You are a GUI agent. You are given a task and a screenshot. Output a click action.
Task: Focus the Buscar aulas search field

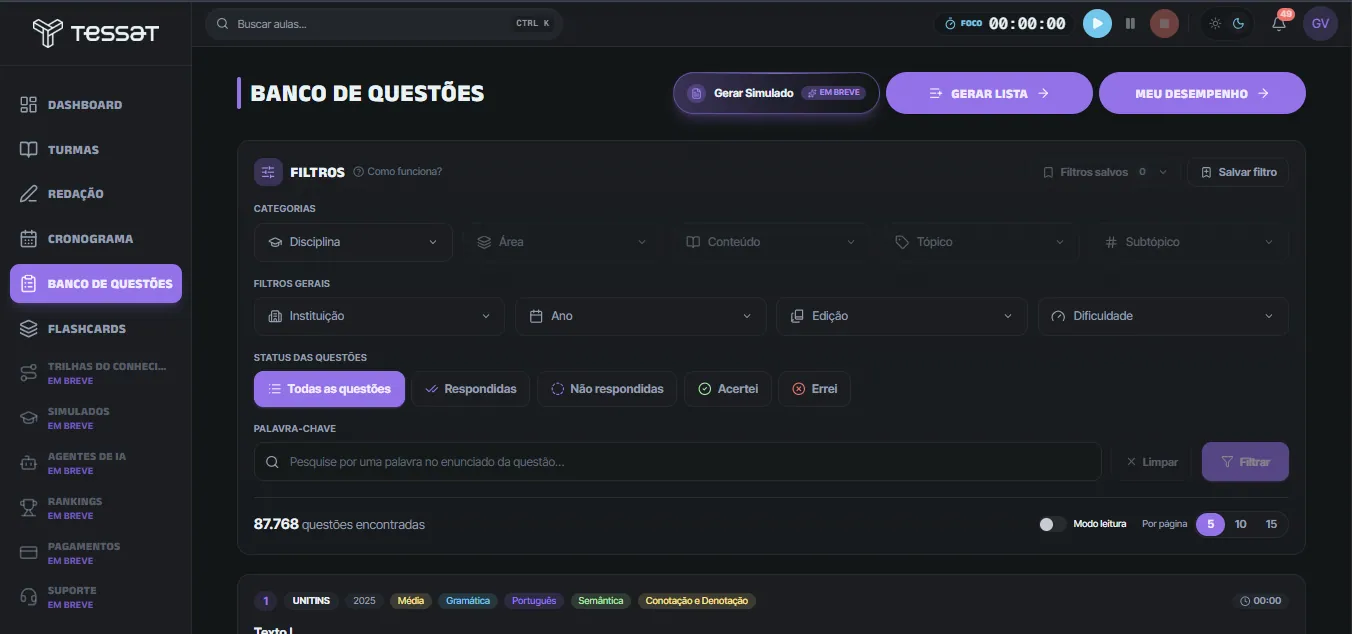[x=384, y=23]
